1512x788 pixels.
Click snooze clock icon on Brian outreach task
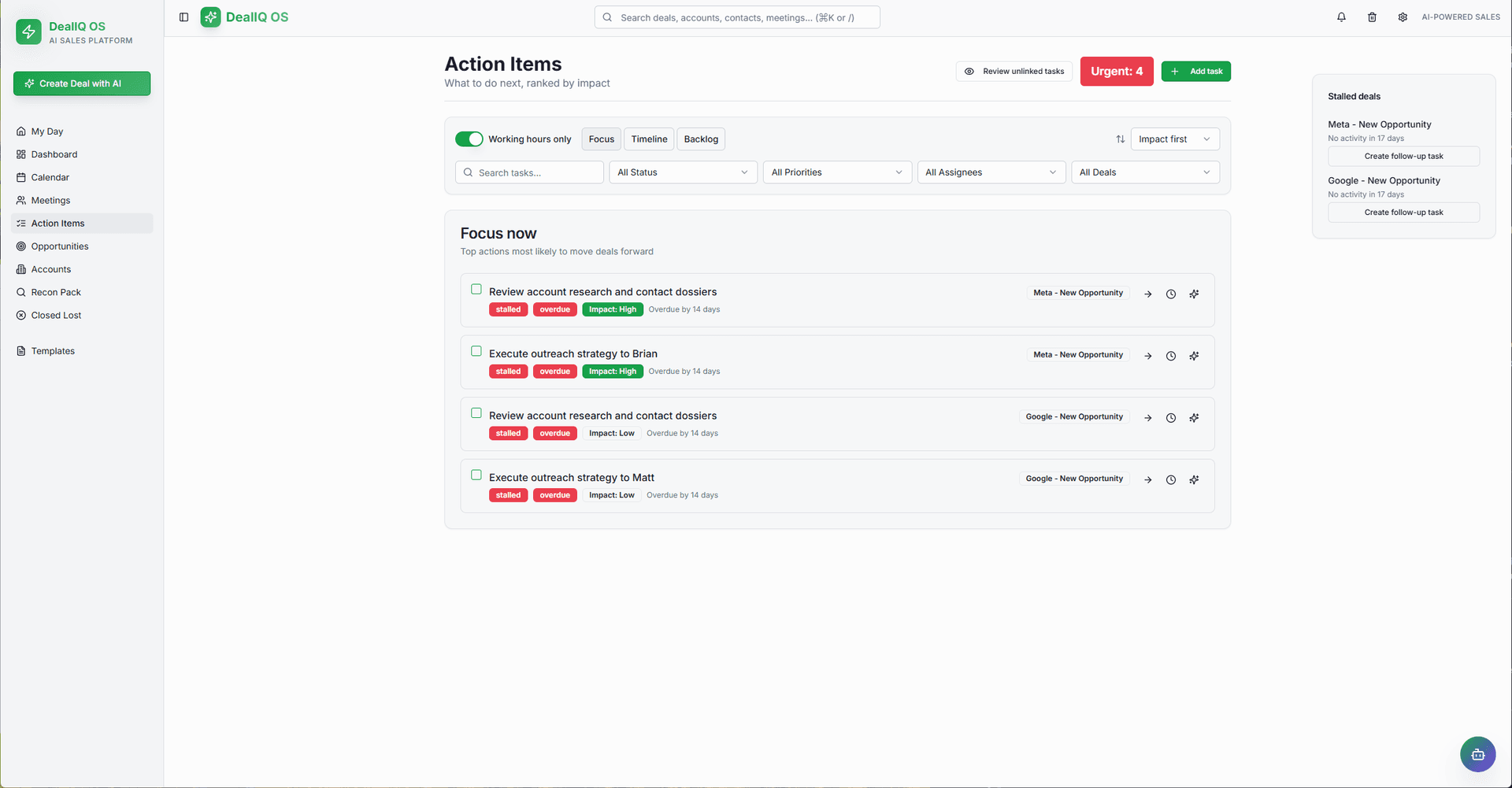click(1171, 356)
